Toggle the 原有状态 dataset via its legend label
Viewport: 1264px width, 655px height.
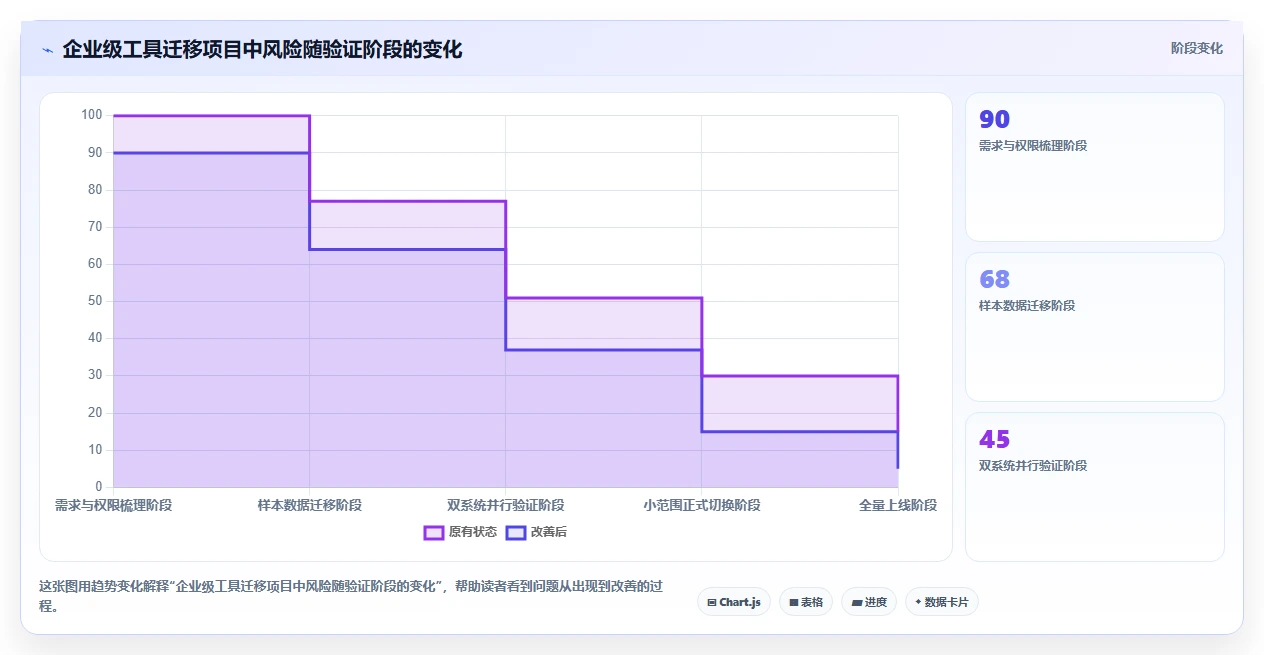point(472,532)
